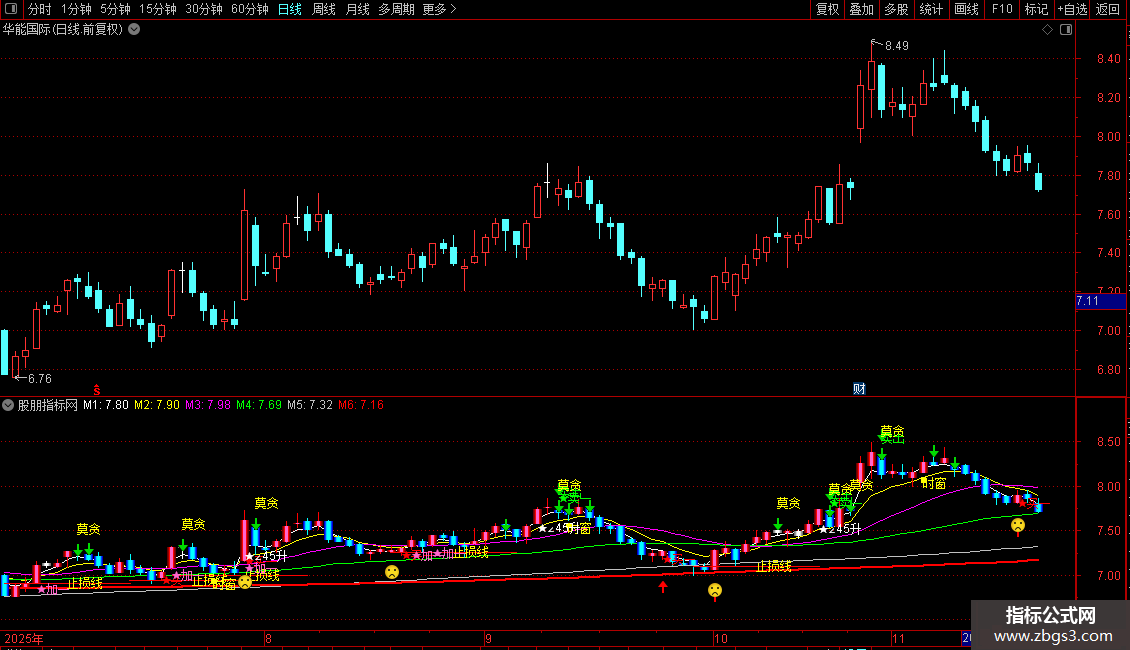Viewport: 1130px width, 650px height.
Task: Click the M4: 7.69 indicator value
Action: [x=259, y=405]
